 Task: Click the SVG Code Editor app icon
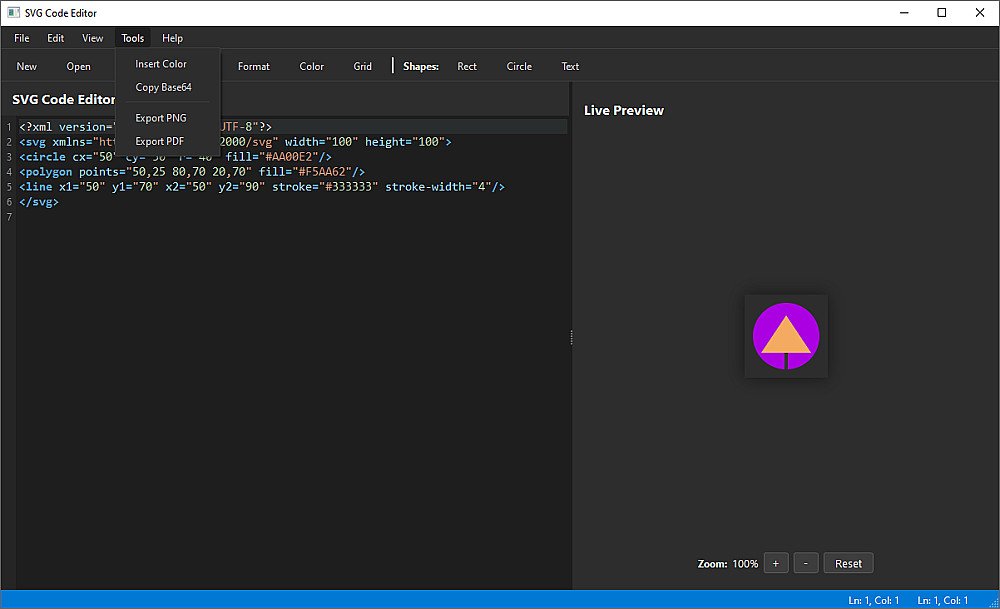pyautogui.click(x=13, y=13)
